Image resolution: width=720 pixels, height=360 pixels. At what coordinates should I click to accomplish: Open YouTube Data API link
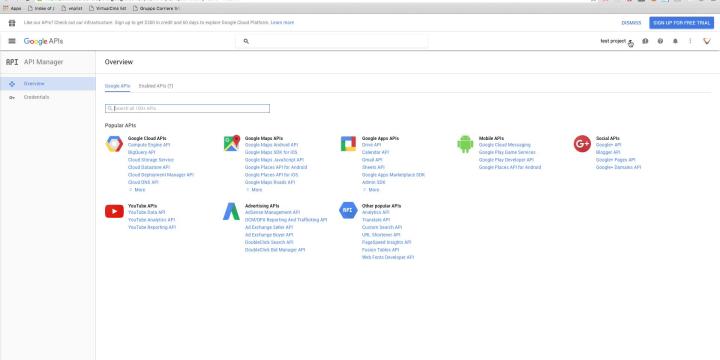146,213
